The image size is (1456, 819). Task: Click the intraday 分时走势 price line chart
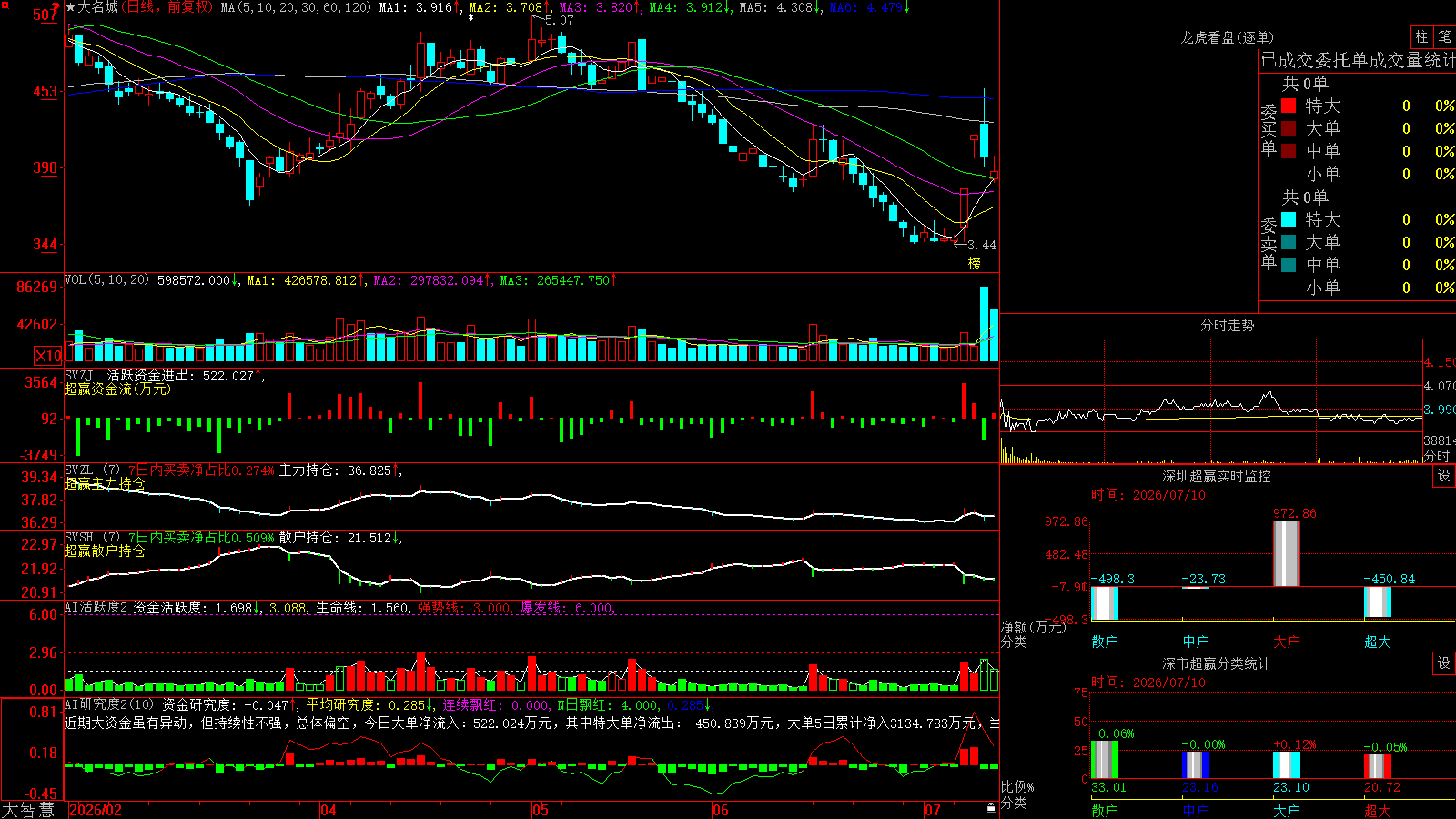point(1211,387)
